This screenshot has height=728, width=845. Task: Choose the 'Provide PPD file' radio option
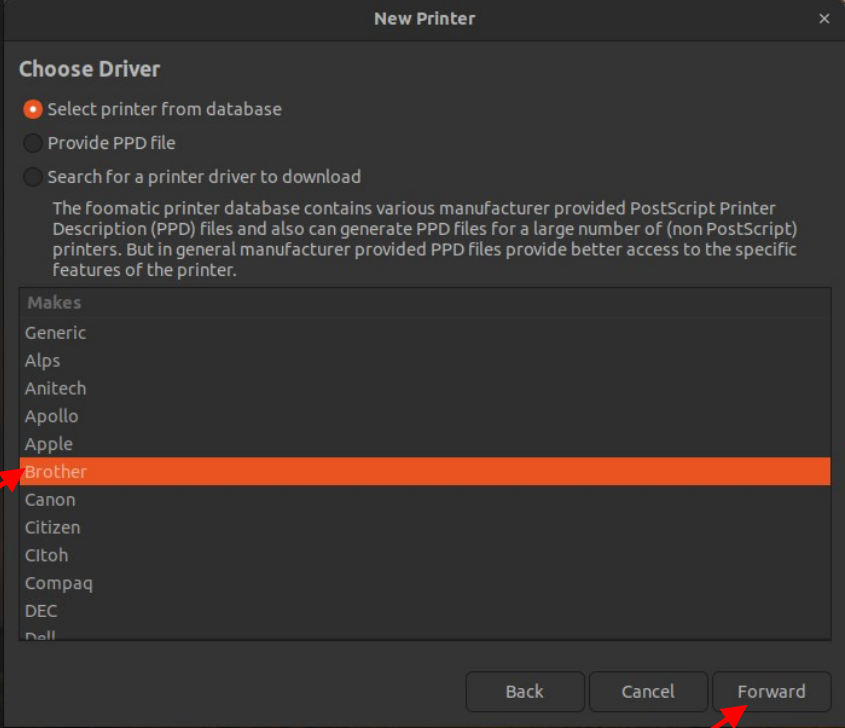pos(33,143)
